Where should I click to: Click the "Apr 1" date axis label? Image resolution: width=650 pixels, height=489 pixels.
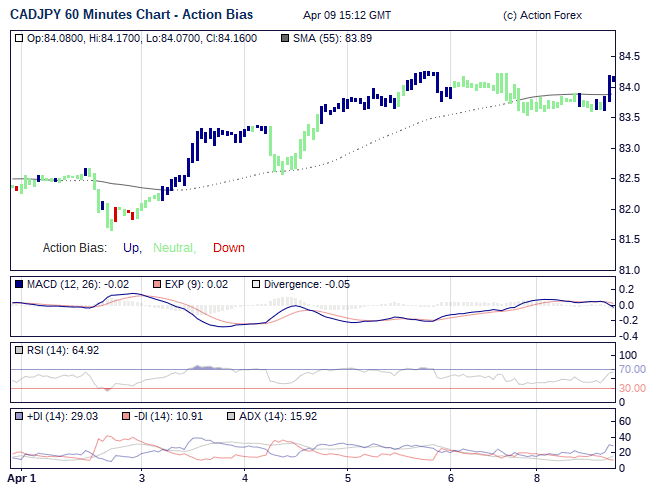tap(22, 478)
